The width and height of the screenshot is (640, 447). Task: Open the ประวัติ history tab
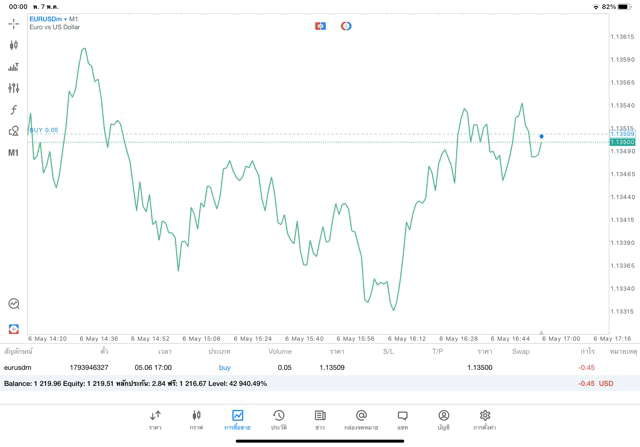point(278,419)
